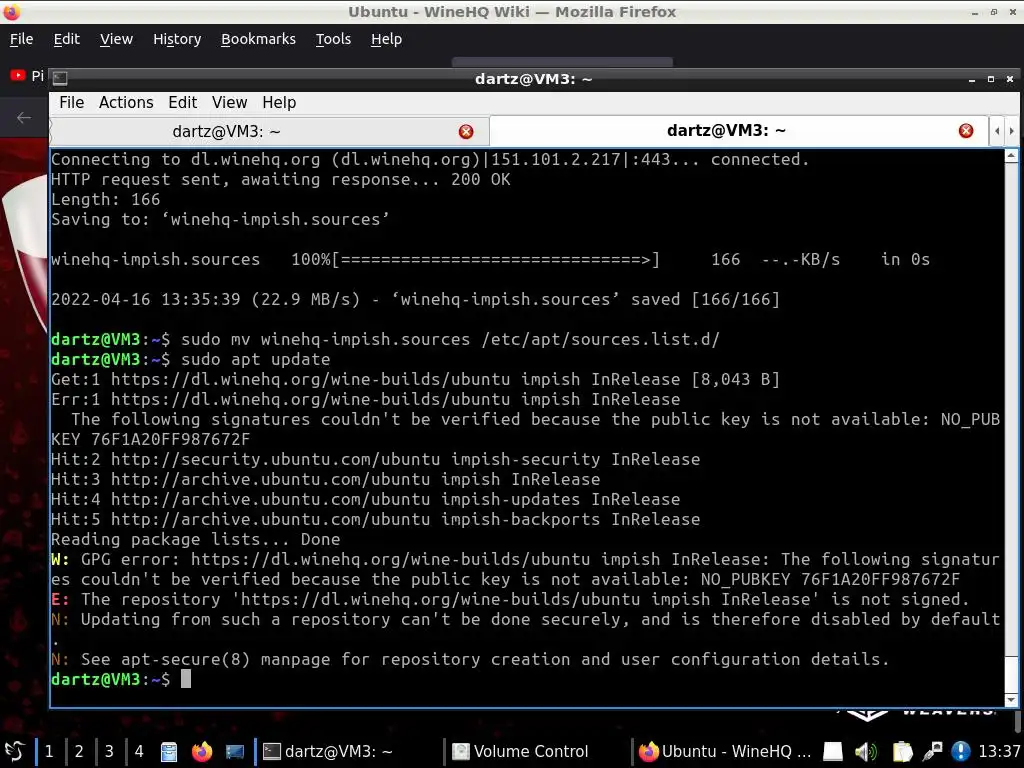Switch to workspace 2

79,751
